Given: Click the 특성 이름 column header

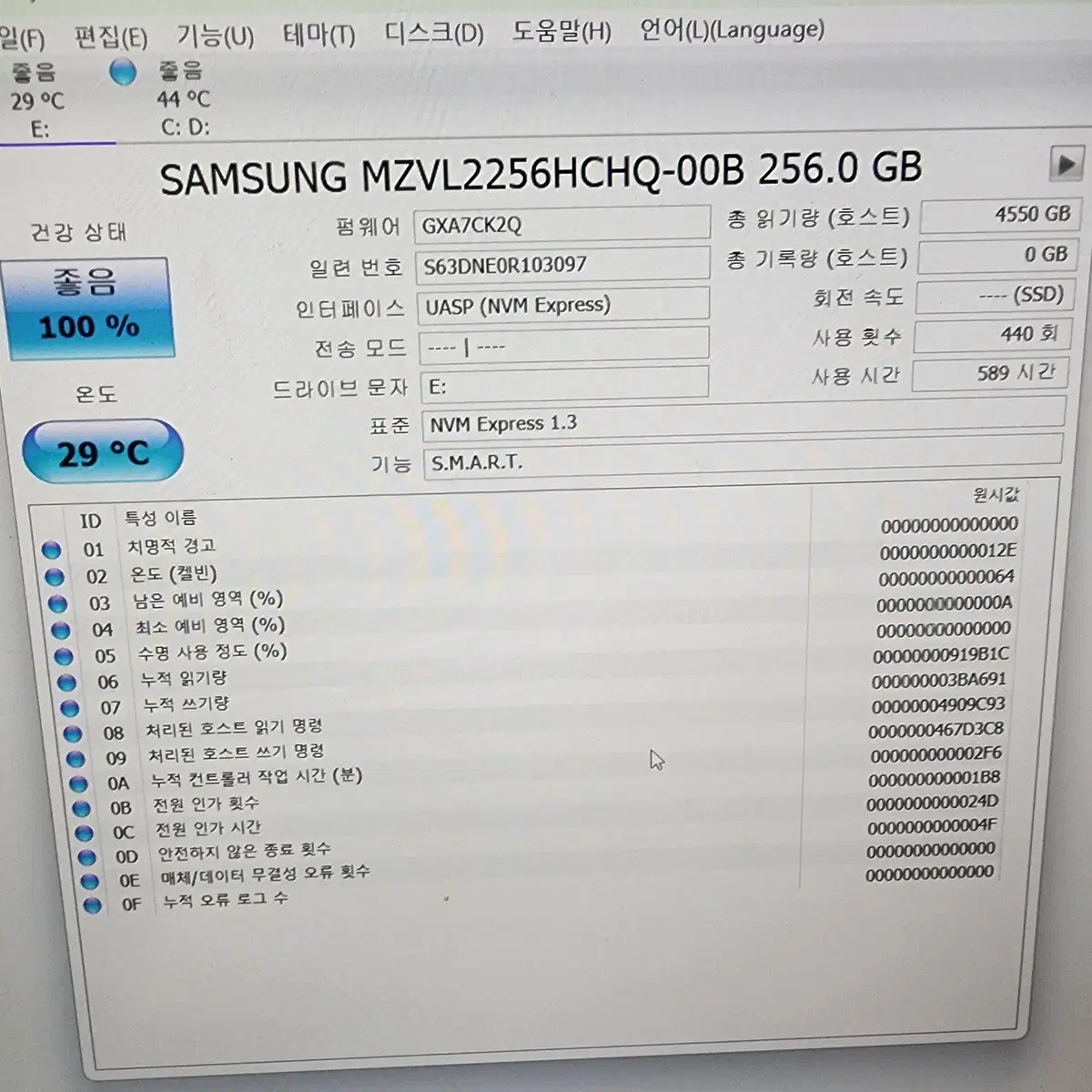Looking at the screenshot, I should pyautogui.click(x=160, y=519).
